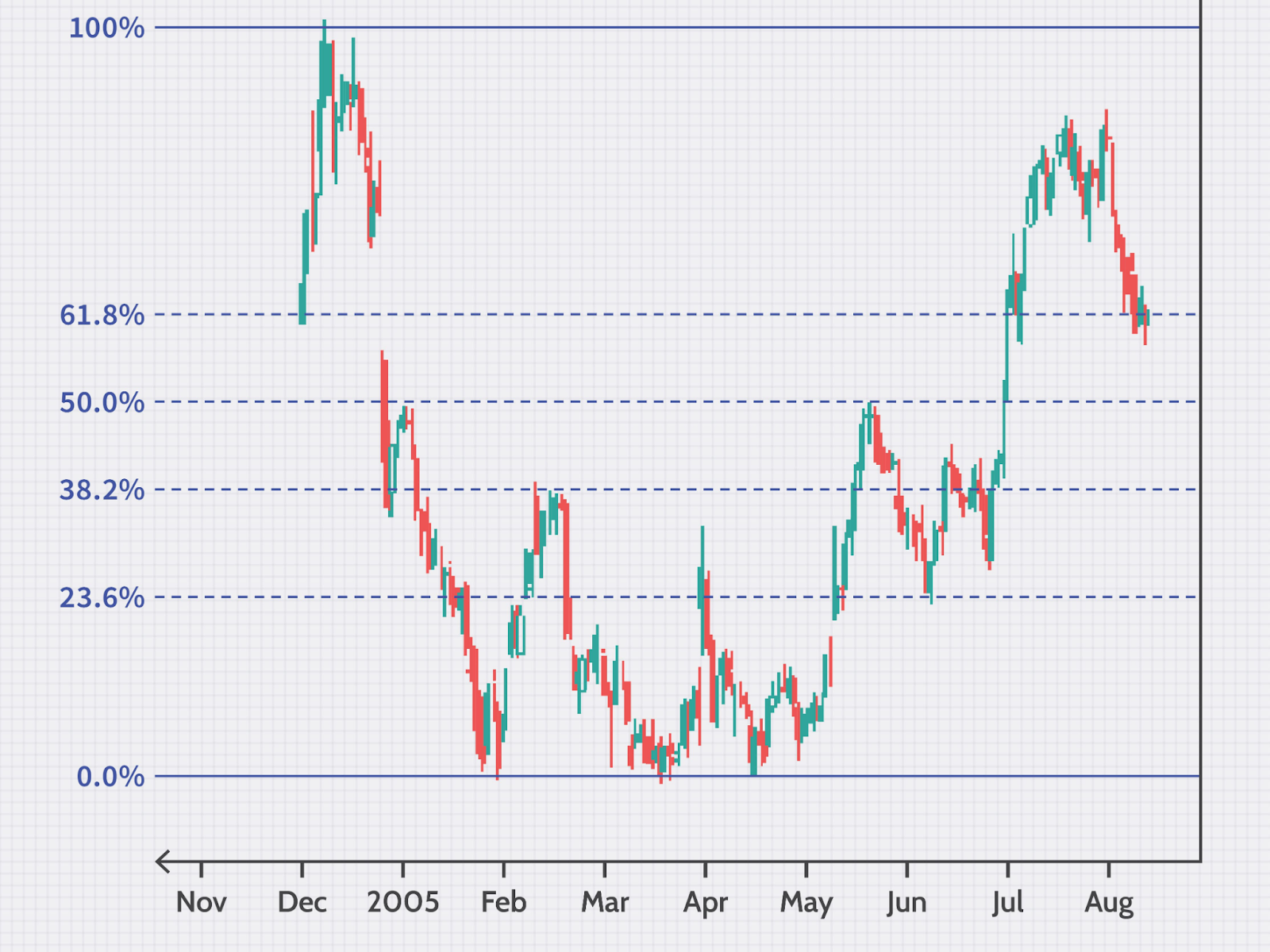Select the 50.0% retracement level label

click(x=102, y=403)
